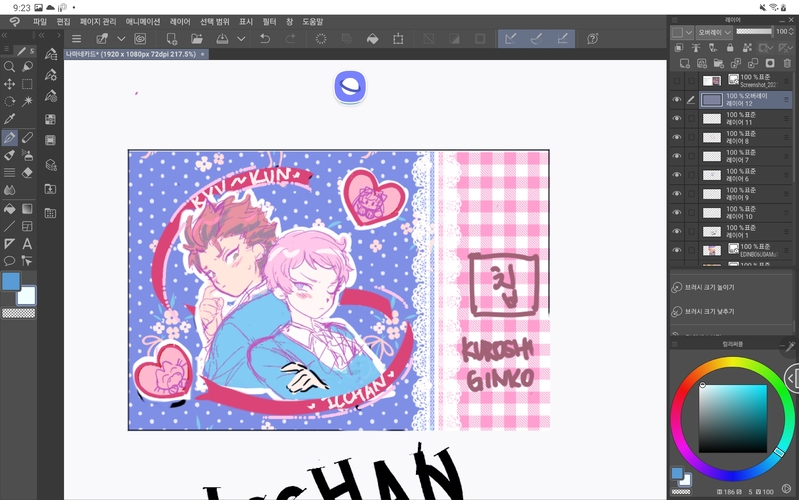Expand the dropdown next to quick-access pen icon
The width and height of the screenshot is (799, 500).
click(121, 39)
